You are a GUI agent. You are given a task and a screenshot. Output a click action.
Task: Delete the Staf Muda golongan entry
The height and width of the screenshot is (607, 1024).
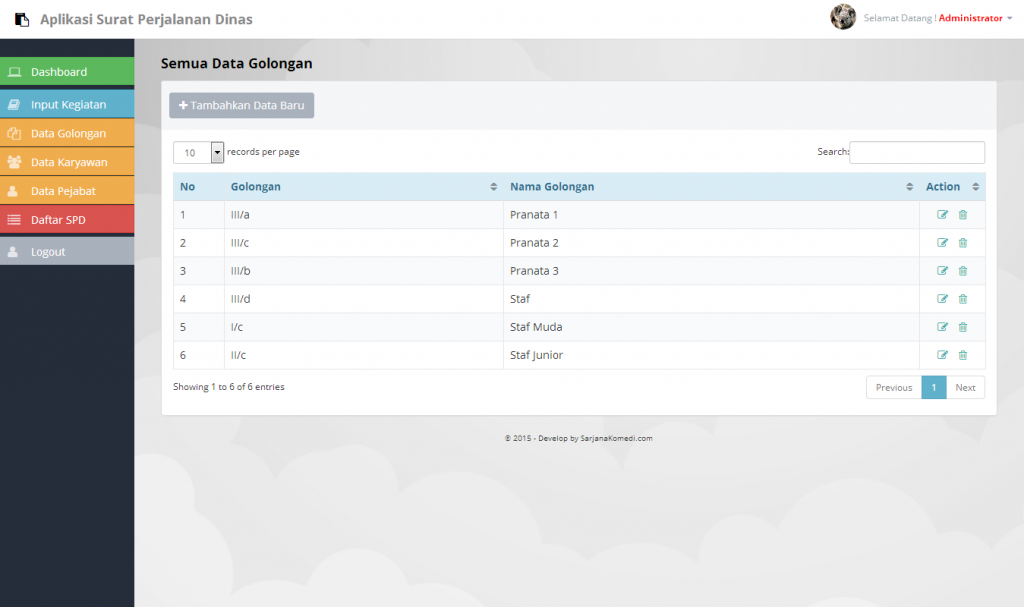point(962,327)
